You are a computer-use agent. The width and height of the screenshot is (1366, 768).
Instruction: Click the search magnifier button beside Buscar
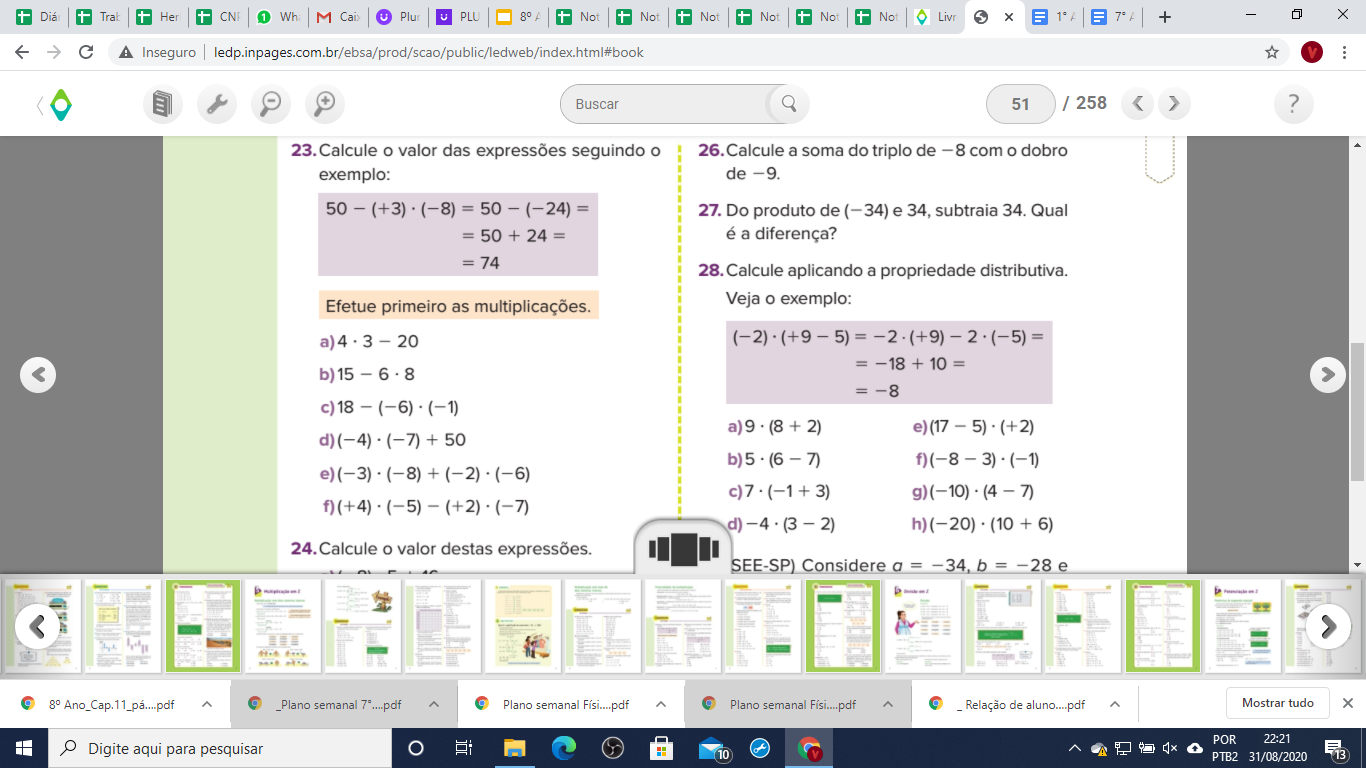point(788,103)
